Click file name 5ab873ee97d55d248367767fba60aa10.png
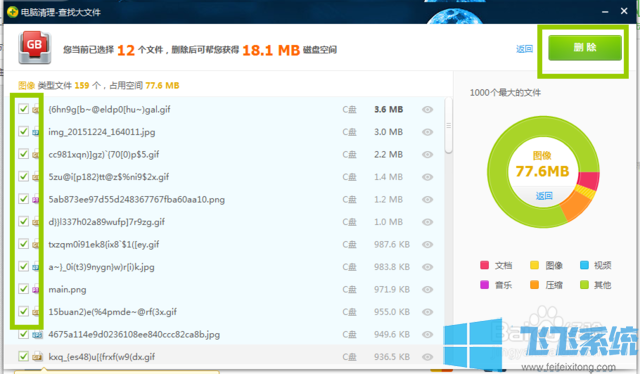The height and width of the screenshot is (374, 640). (x=136, y=200)
